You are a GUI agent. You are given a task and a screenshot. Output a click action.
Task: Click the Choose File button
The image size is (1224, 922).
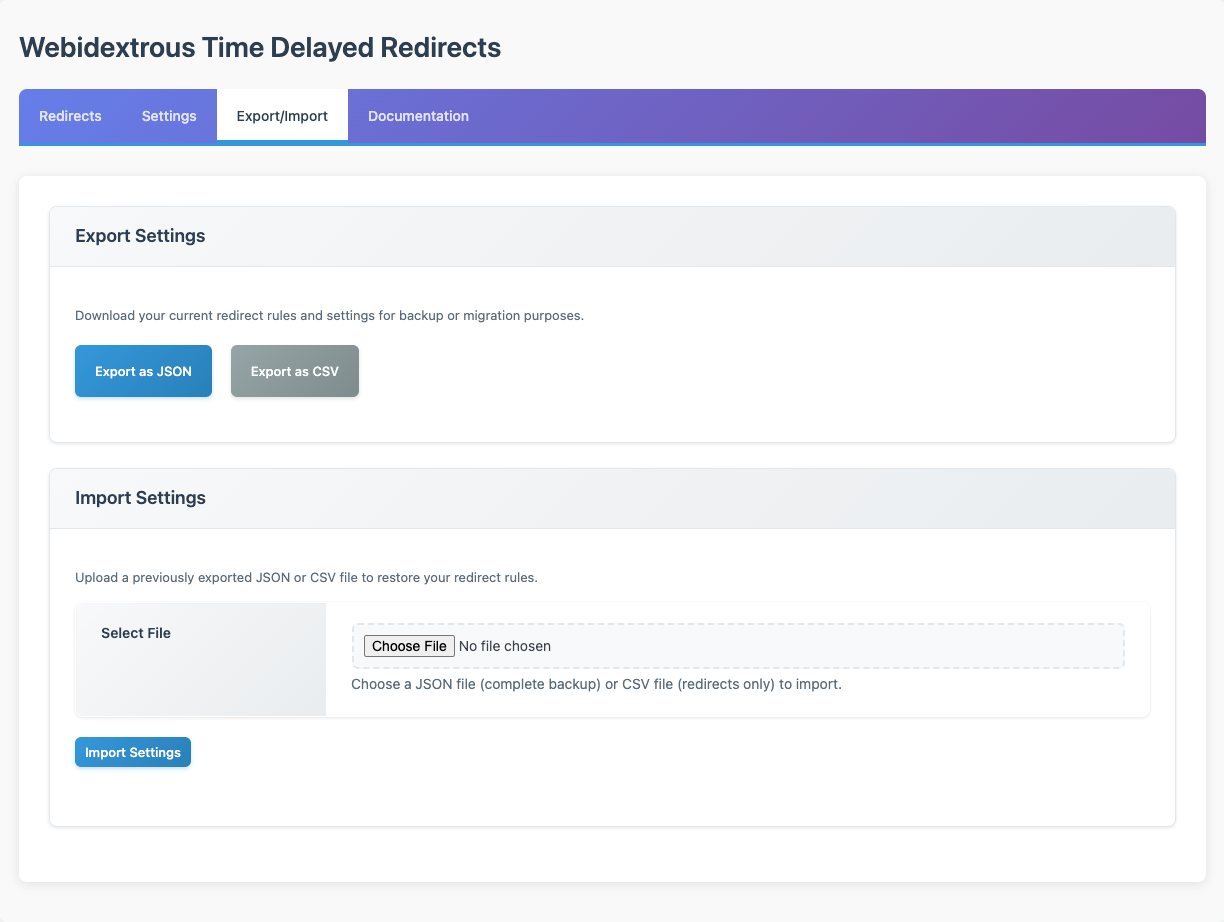[409, 646]
